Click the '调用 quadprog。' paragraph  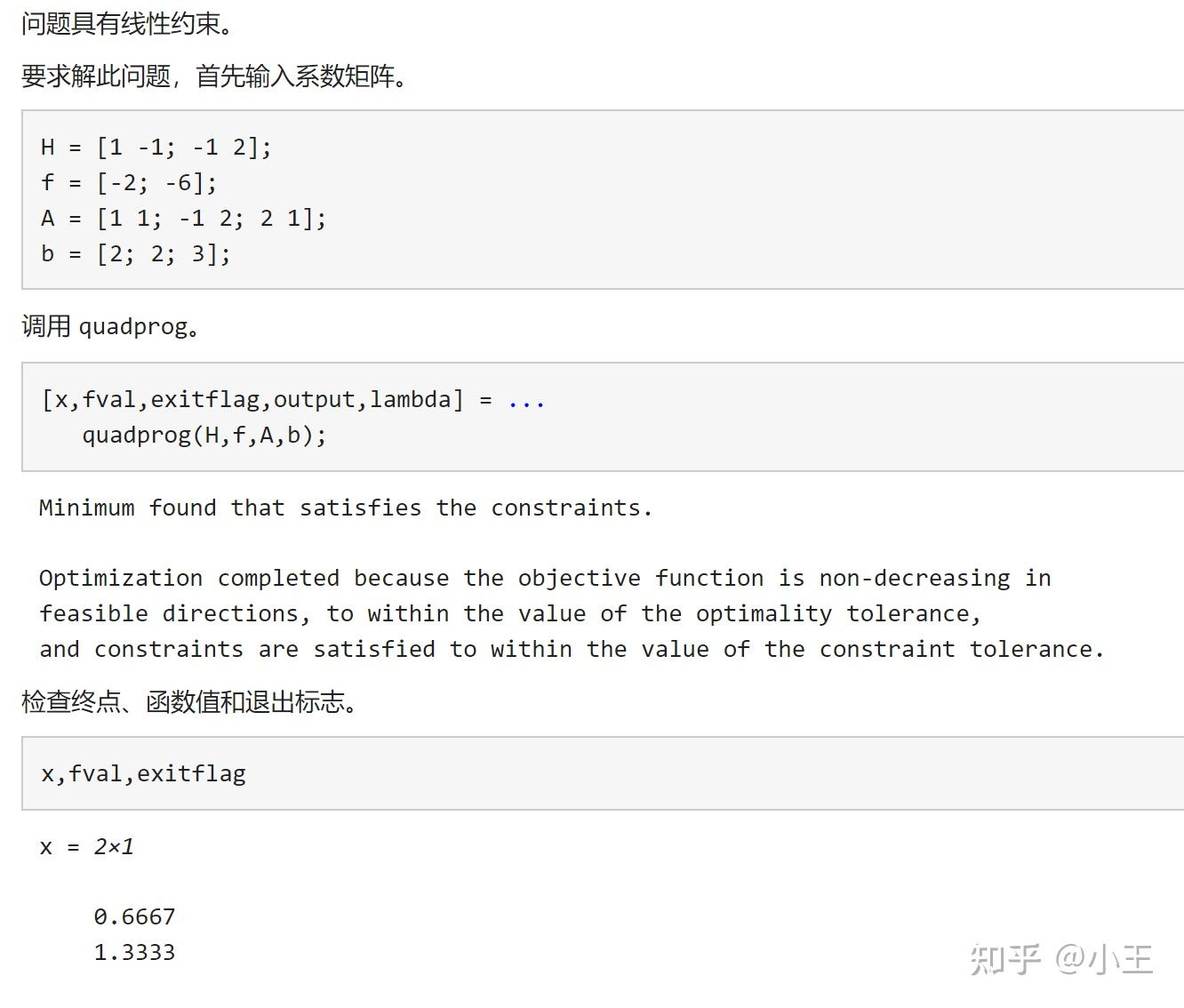click(111, 326)
